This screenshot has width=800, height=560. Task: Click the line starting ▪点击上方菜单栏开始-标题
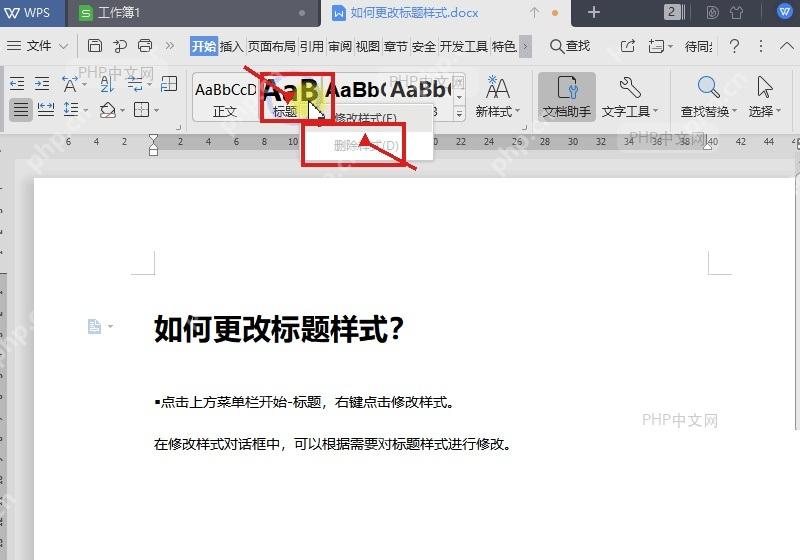pos(304,402)
